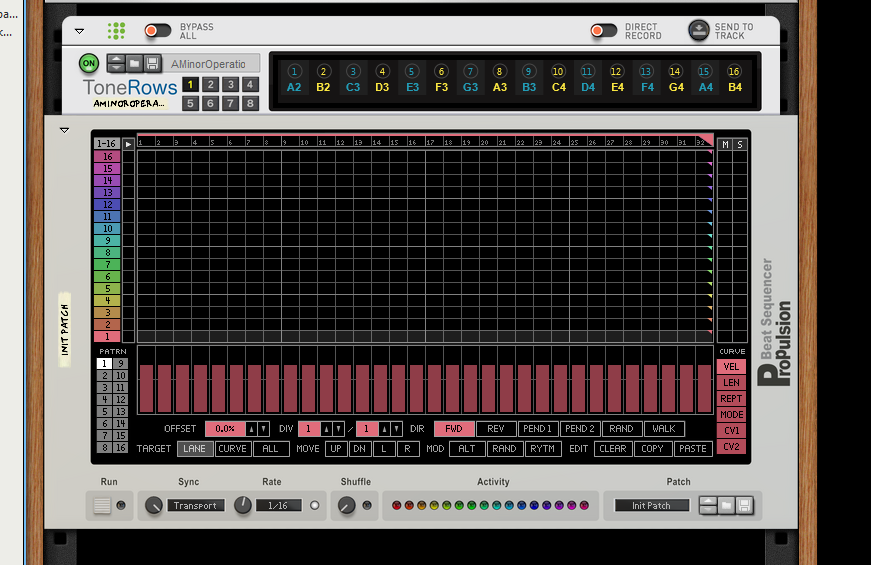Select the REPT curve tab
This screenshot has height=565, width=871.
[731, 398]
